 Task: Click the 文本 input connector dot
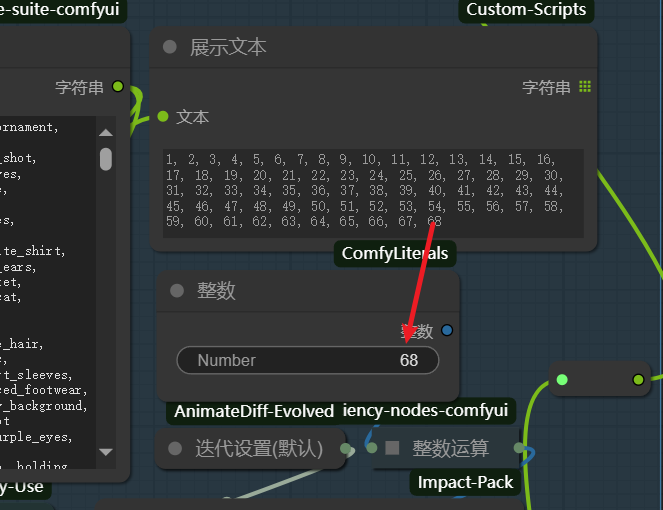click(163, 117)
